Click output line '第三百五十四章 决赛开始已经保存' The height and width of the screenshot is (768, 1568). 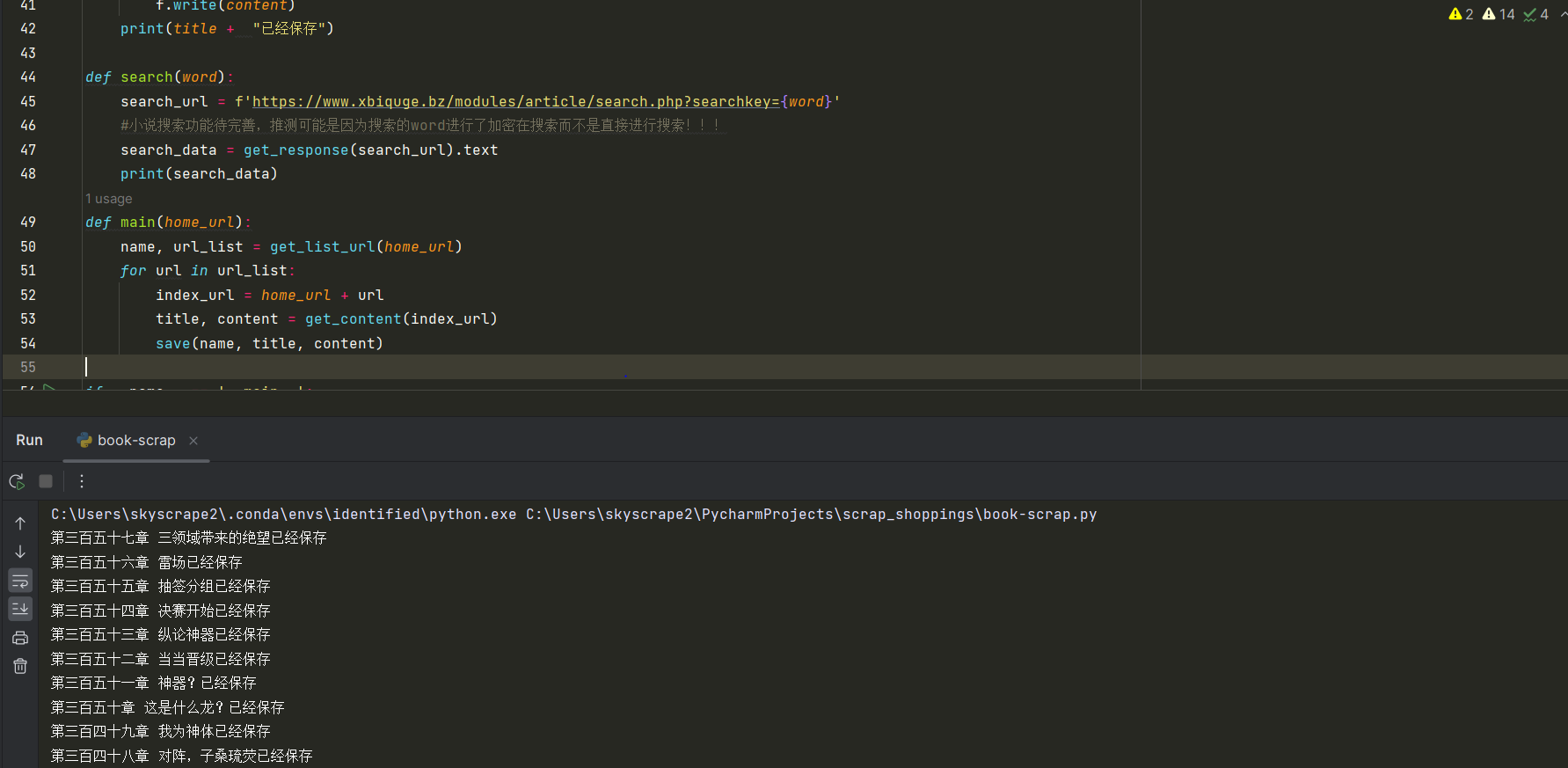160,611
